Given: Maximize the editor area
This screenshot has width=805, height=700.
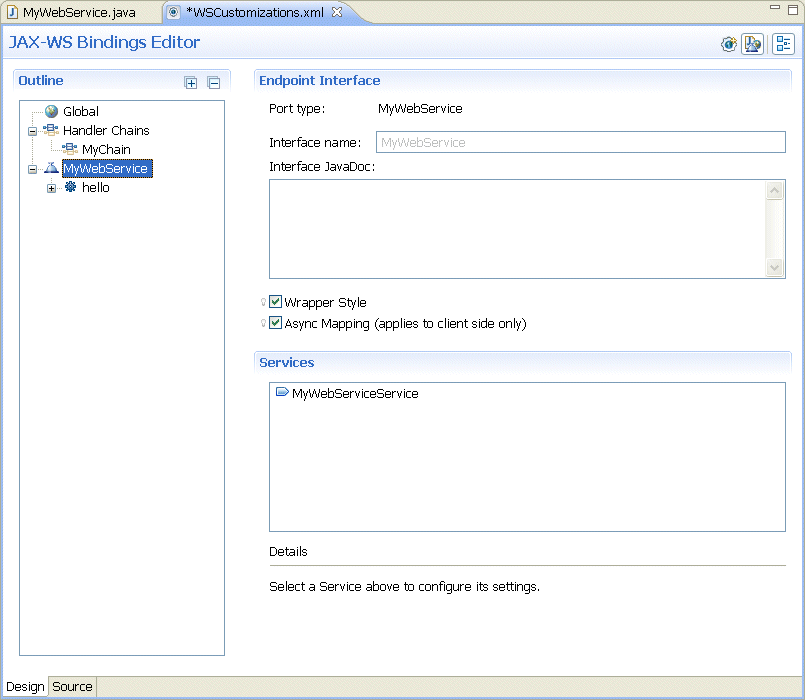Looking at the screenshot, I should (x=793, y=10).
